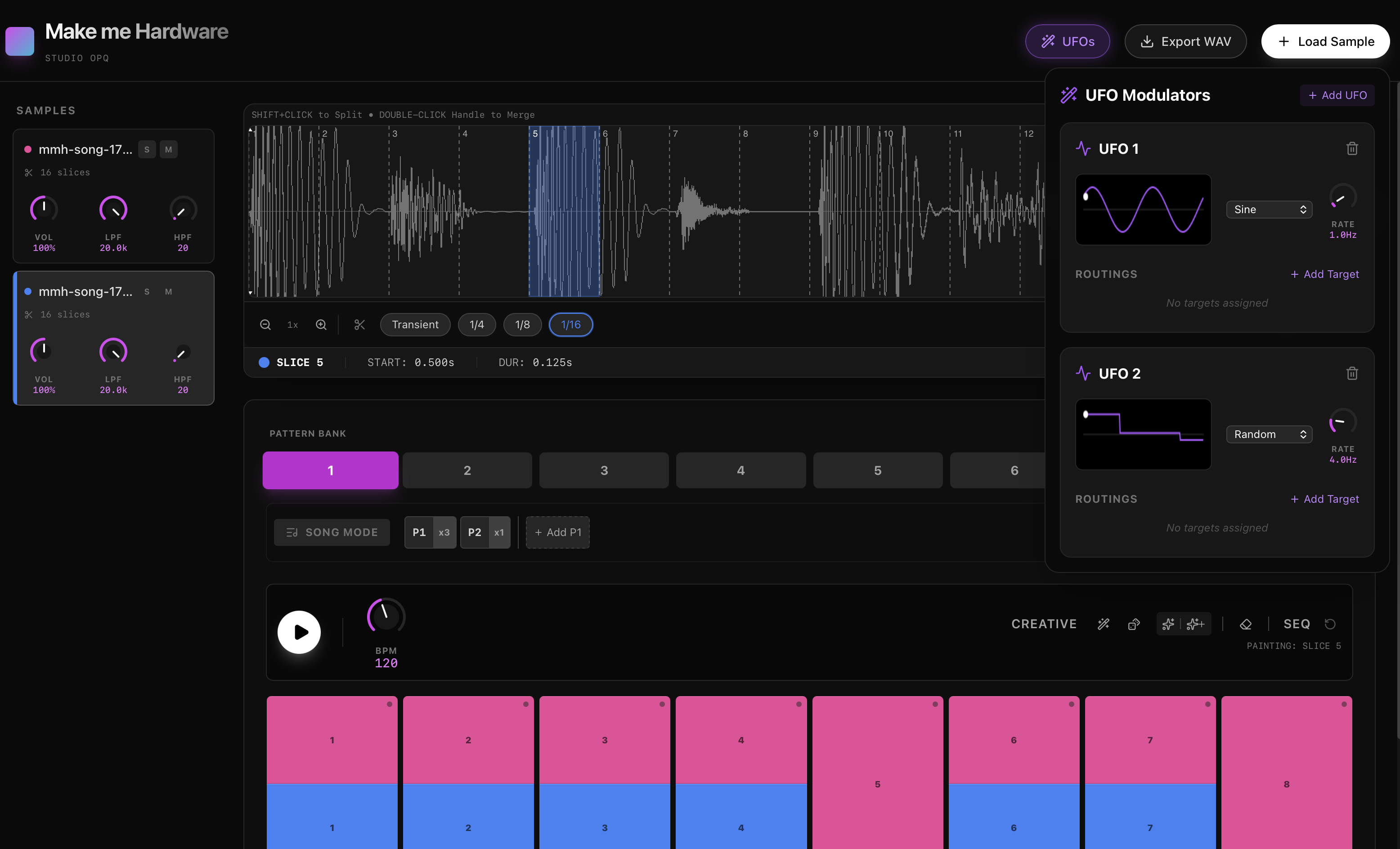Click UFO 1 RATE knob
The height and width of the screenshot is (849, 1400).
[x=1342, y=197]
